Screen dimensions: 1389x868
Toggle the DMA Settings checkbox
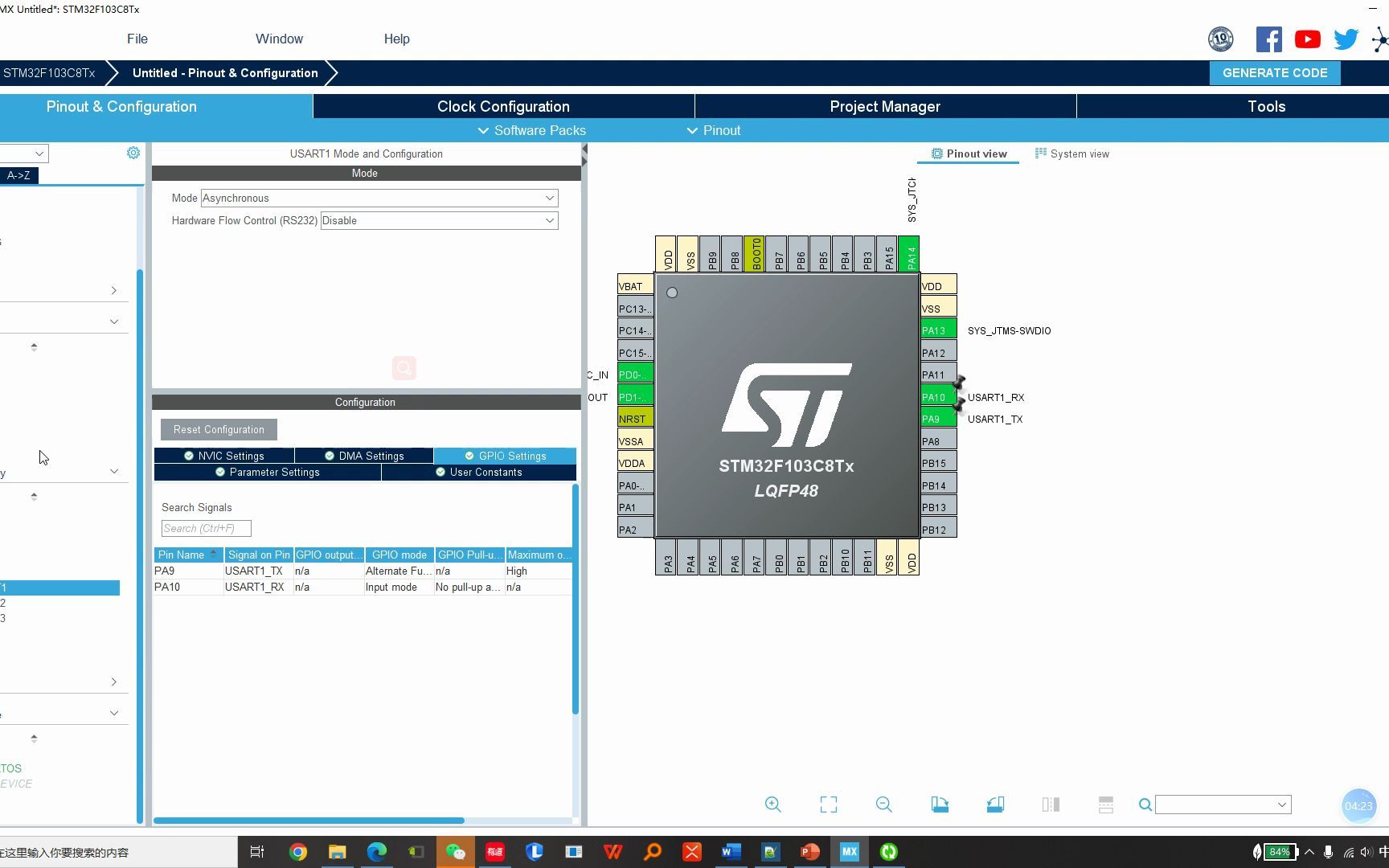(330, 456)
